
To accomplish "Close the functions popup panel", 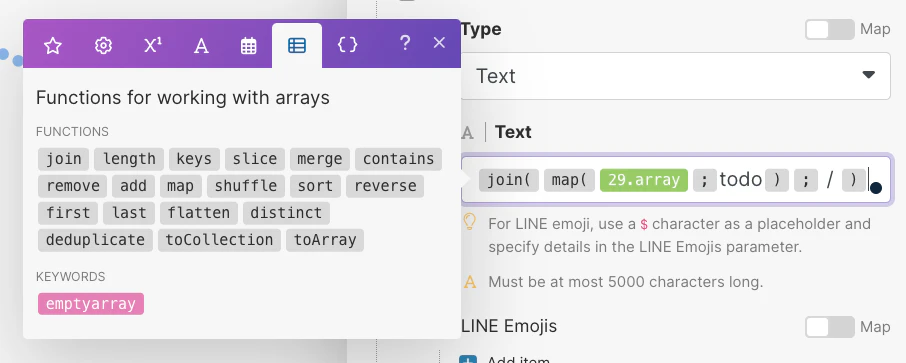I will 439,43.
